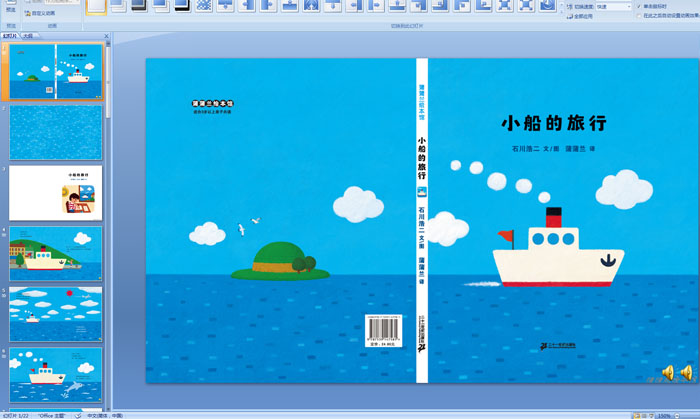Image resolution: width=700 pixels, height=419 pixels.
Task: Click the left speaker sound icon on slide
Action: 668,373
